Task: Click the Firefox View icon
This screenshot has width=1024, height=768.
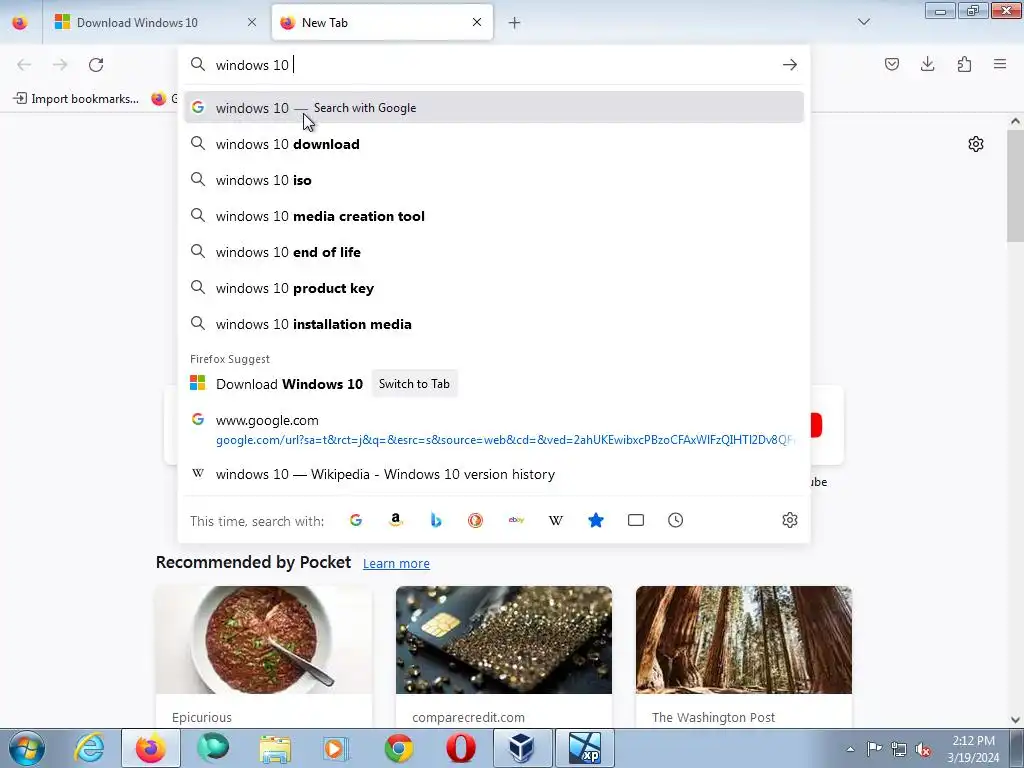Action: pos(20,23)
